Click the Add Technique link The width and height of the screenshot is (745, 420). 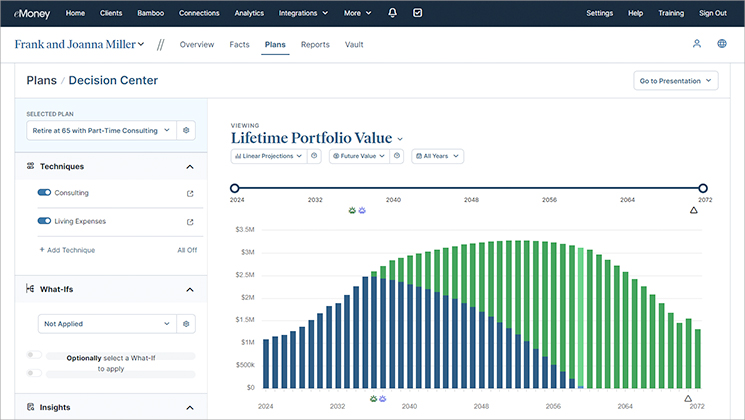(67, 250)
